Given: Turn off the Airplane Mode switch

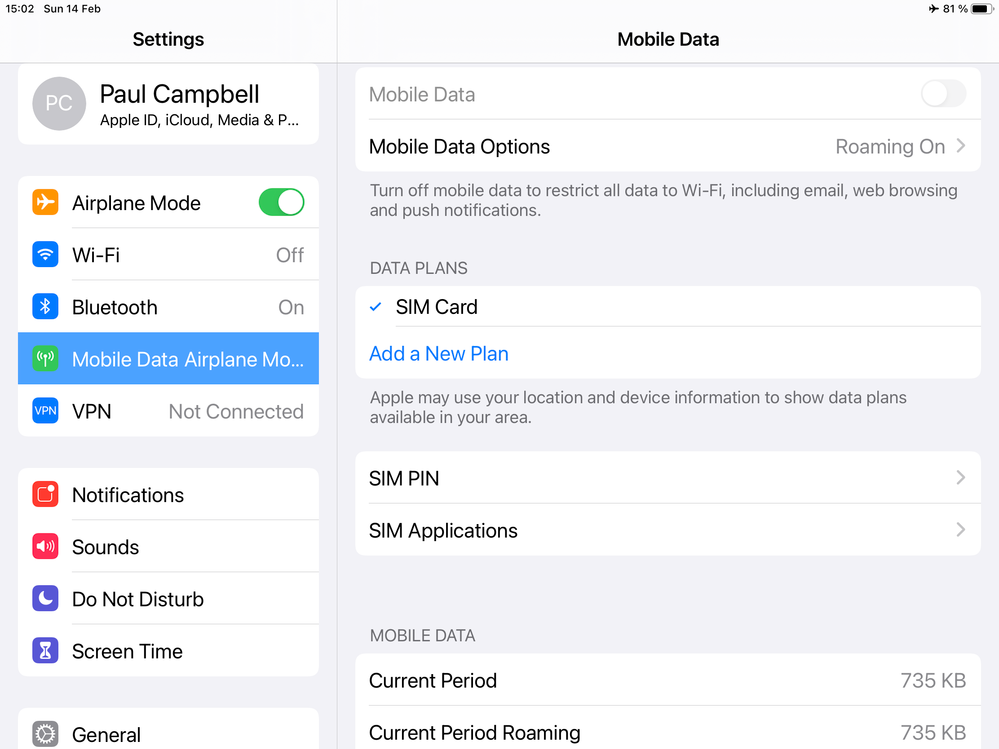Looking at the screenshot, I should coord(281,203).
